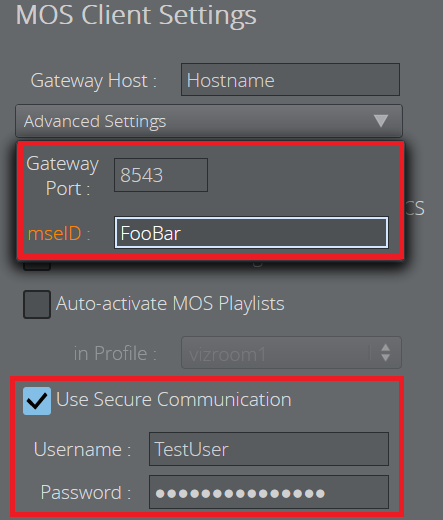The width and height of the screenshot is (443, 520).
Task: Click the Gateway Port label
Action: click(x=63, y=176)
